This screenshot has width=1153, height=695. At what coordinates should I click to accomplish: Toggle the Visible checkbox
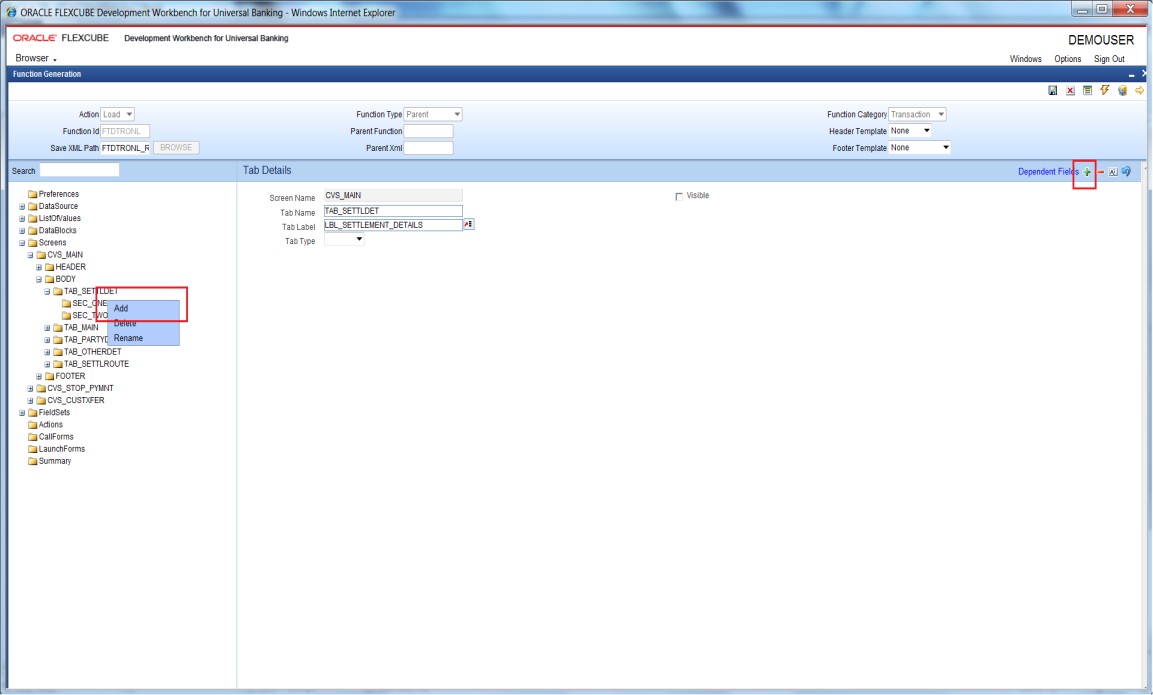tap(679, 196)
